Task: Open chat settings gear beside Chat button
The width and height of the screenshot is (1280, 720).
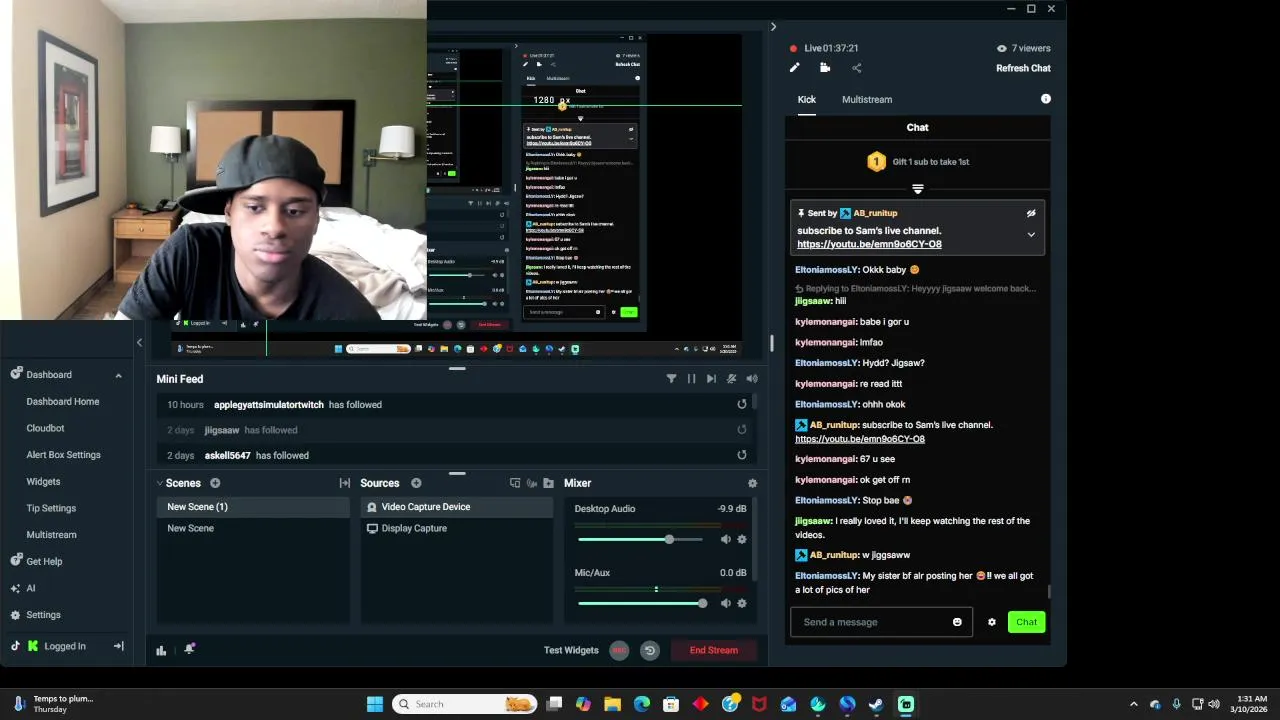Action: pos(992,622)
